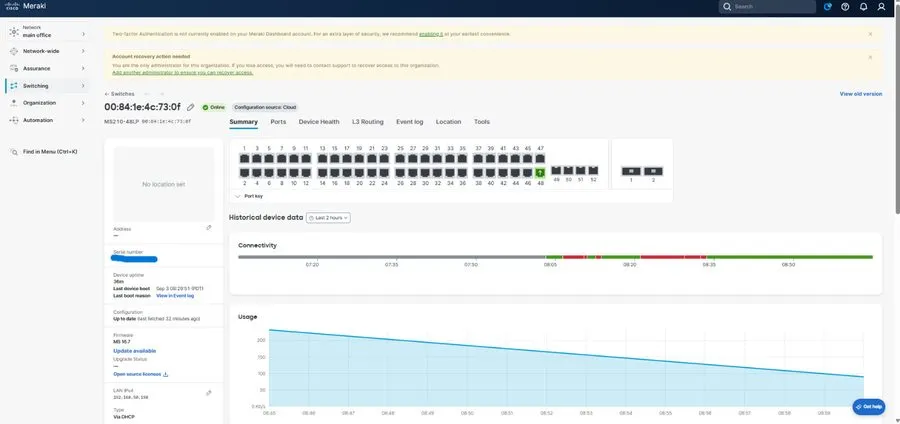
Task: Click the Network-wide sidebar icon
Action: [14, 51]
